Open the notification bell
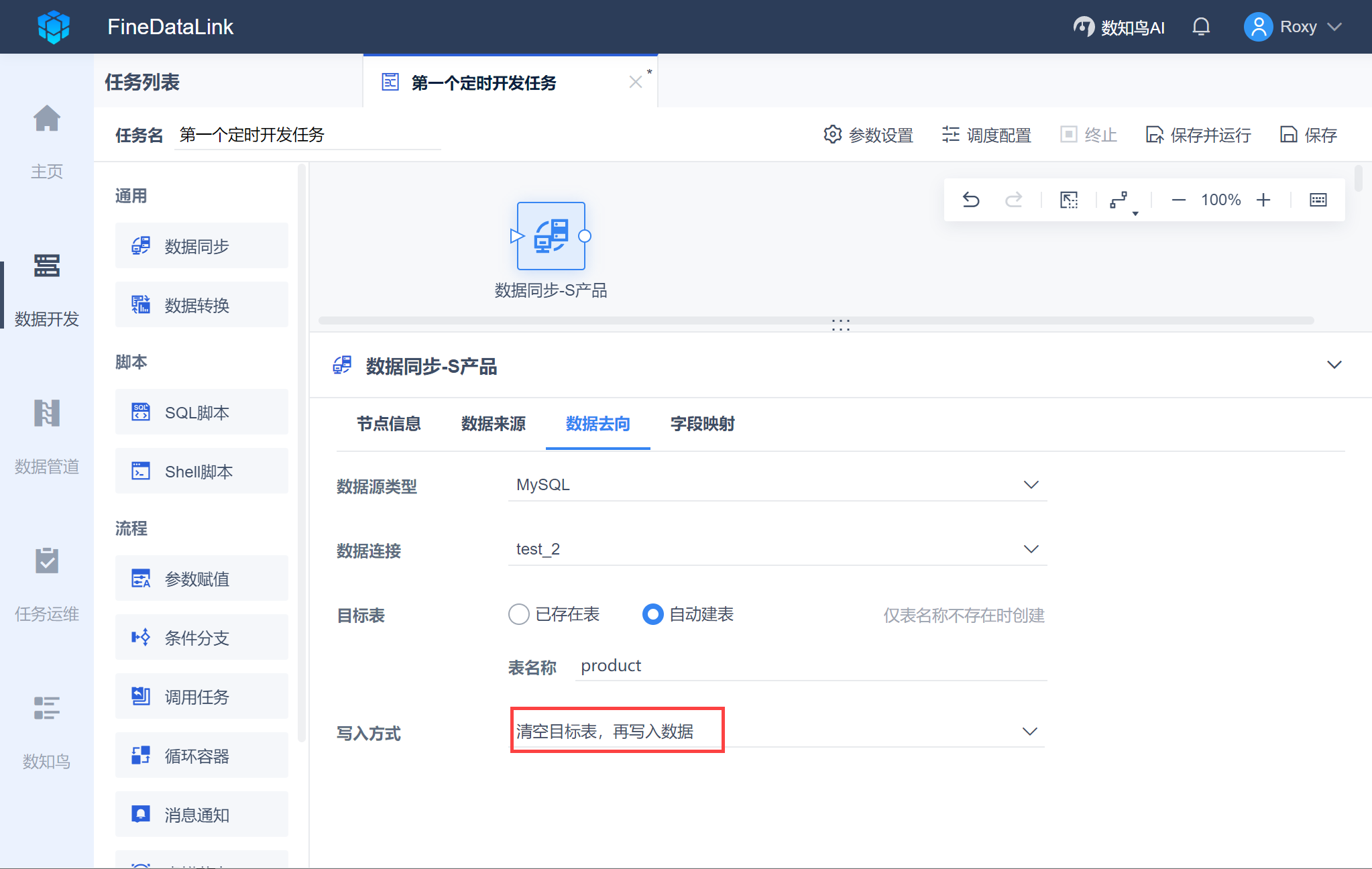The height and width of the screenshot is (869, 1372). [1201, 27]
